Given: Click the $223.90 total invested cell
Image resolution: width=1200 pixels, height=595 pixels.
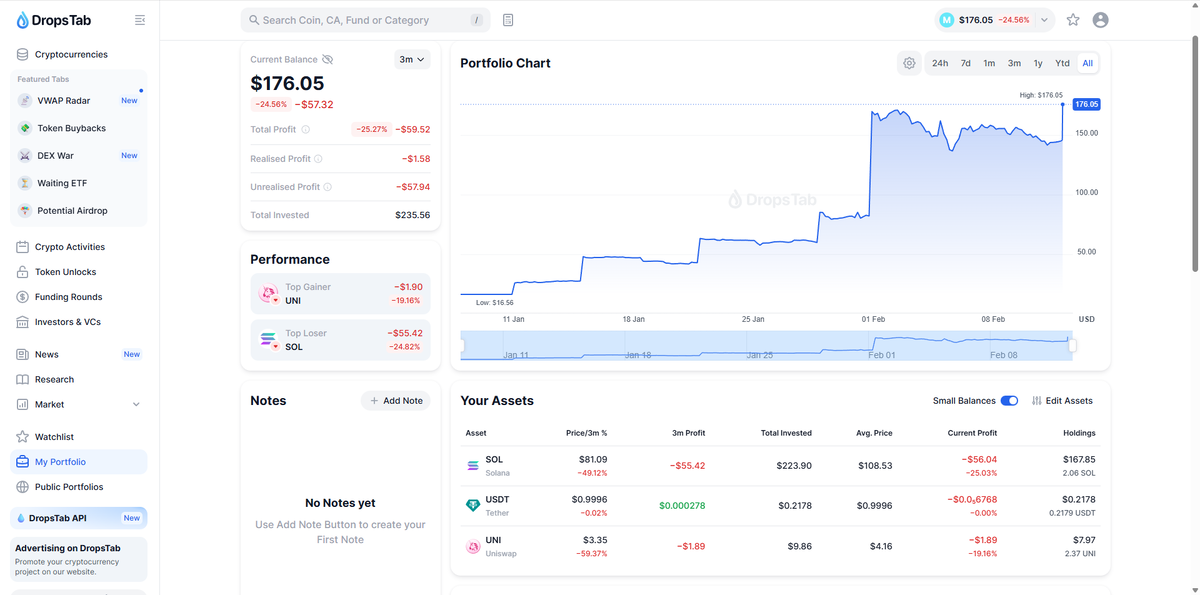Looking at the screenshot, I should (794, 466).
